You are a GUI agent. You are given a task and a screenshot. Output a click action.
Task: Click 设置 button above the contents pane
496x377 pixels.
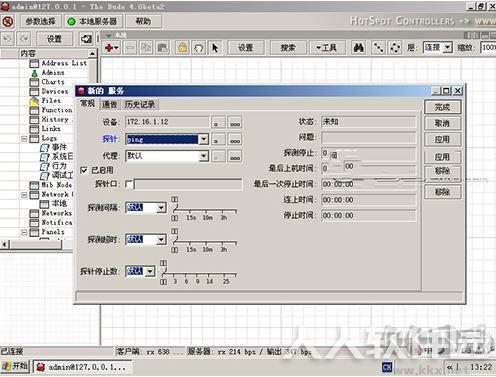pos(54,39)
